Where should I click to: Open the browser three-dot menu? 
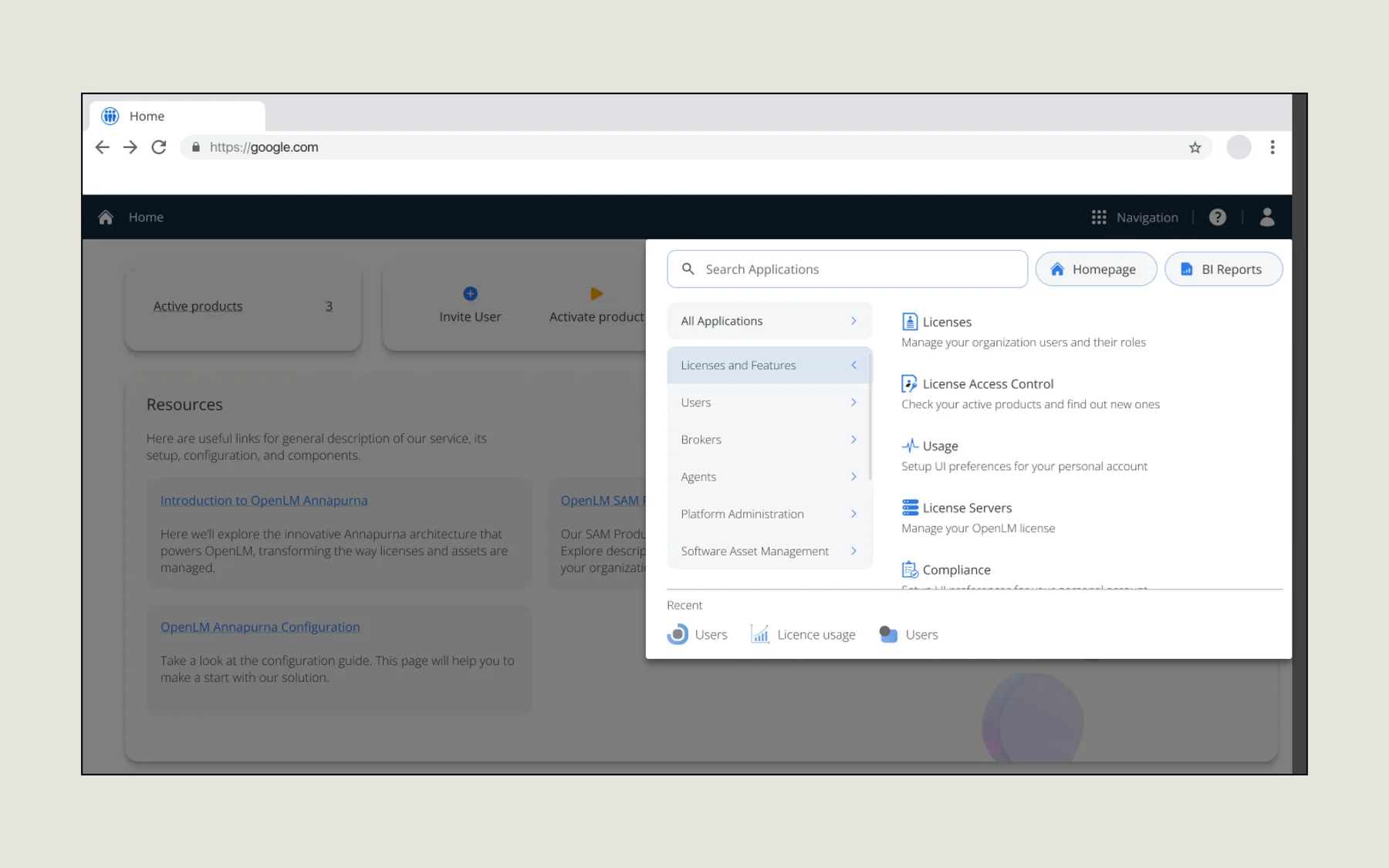coord(1272,147)
